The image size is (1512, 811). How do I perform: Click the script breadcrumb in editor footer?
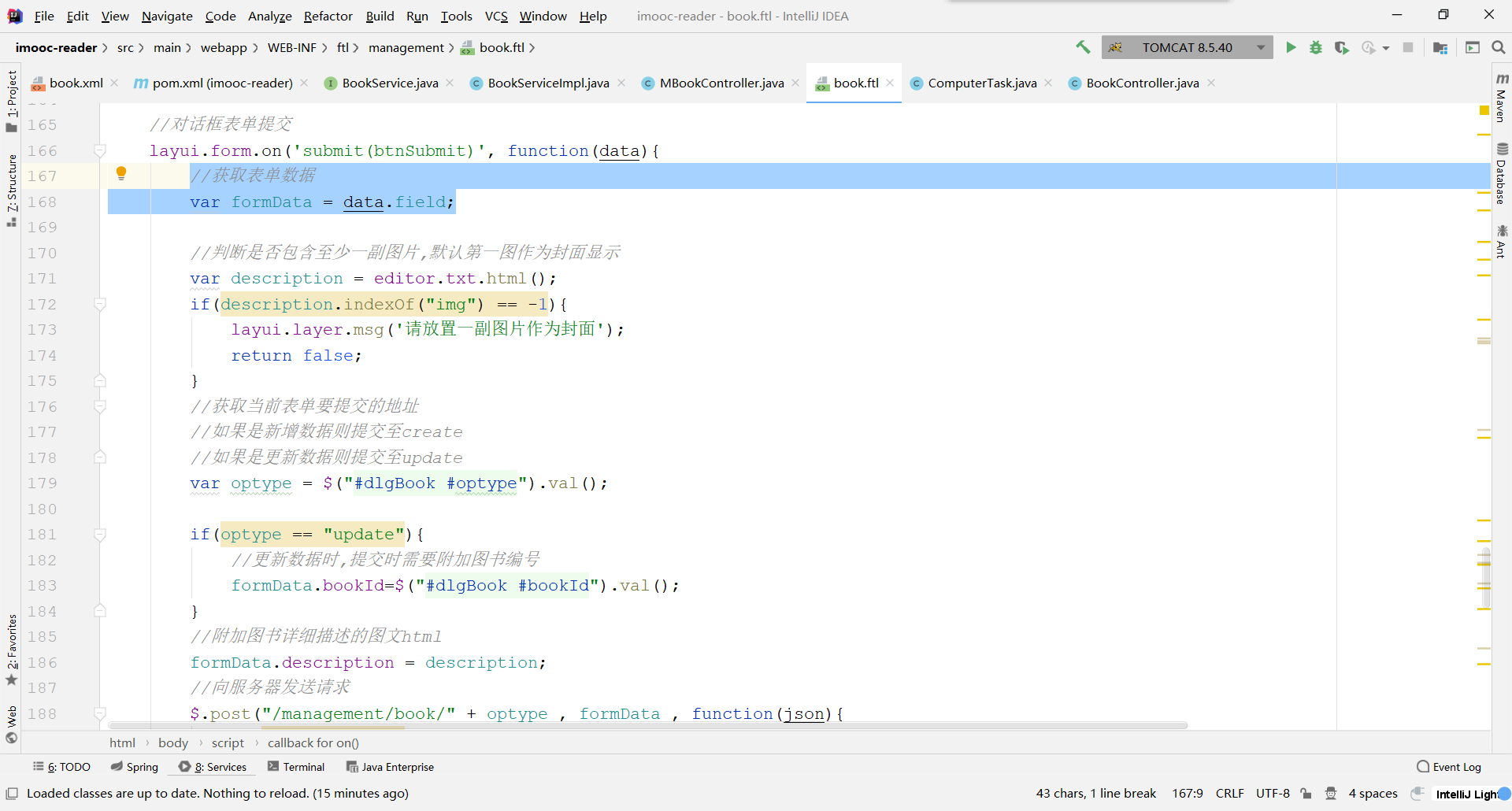coord(228,742)
